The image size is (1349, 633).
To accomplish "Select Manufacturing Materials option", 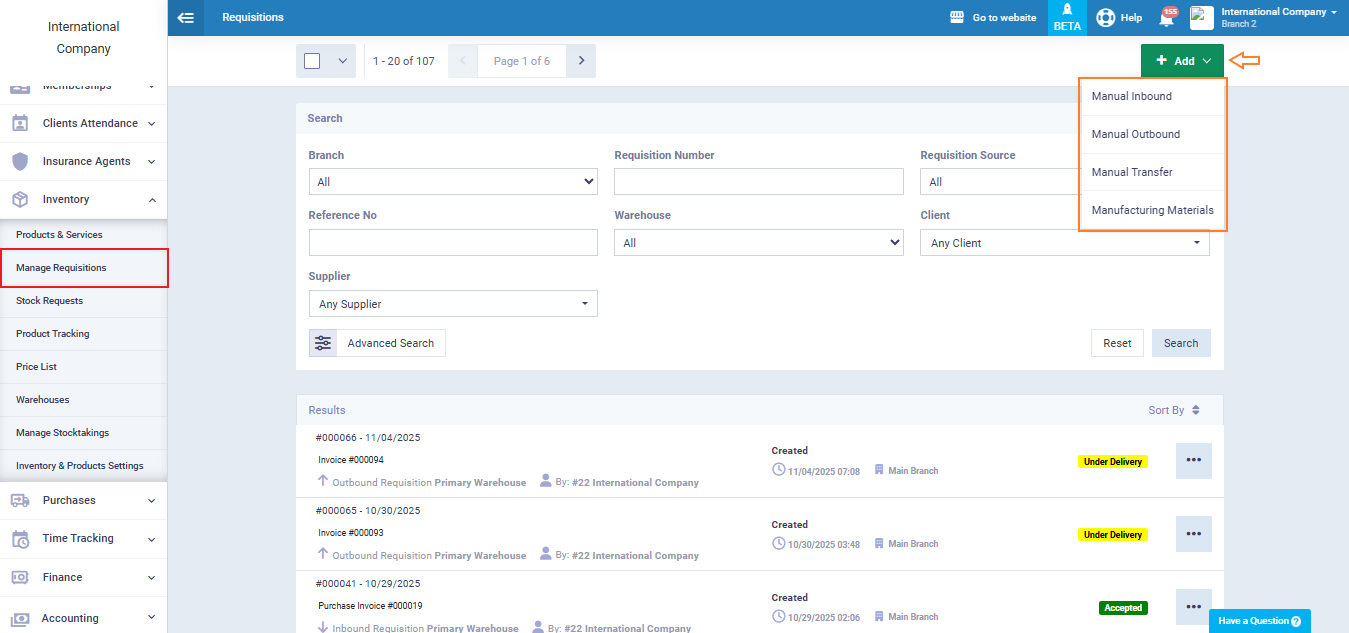I will pyautogui.click(x=1152, y=210).
